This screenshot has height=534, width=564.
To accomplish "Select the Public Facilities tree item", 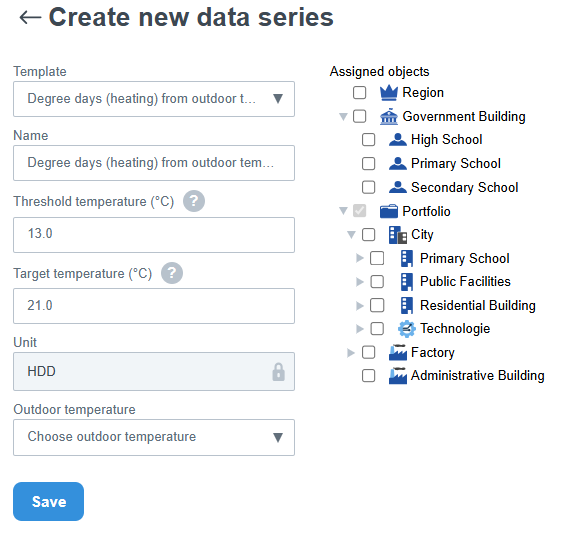I will click(x=465, y=282).
